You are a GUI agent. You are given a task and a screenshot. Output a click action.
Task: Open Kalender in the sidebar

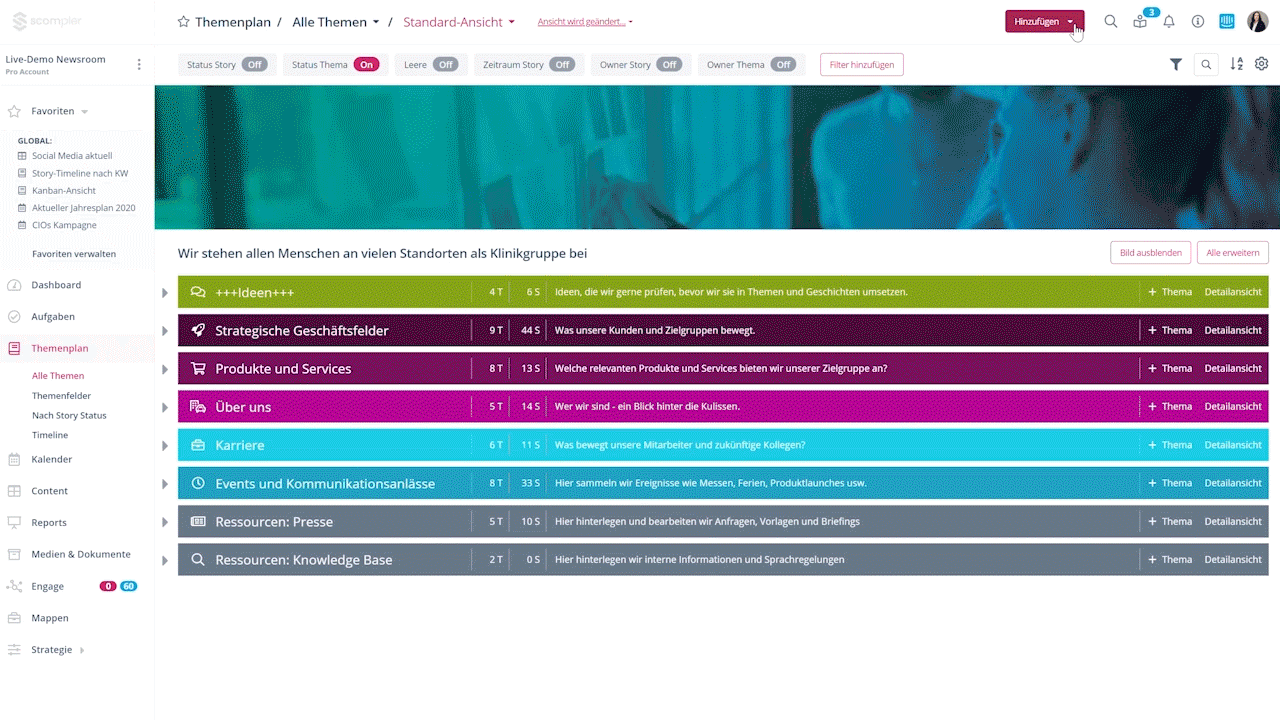pos(52,459)
